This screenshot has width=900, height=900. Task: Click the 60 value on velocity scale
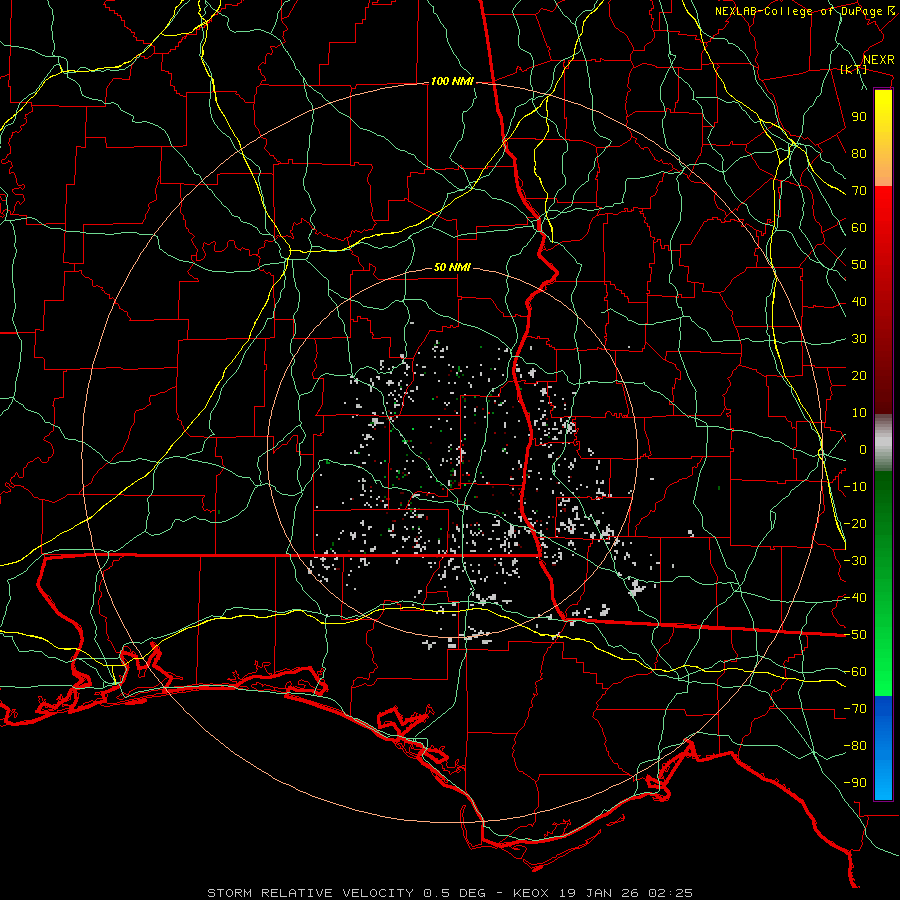(859, 228)
